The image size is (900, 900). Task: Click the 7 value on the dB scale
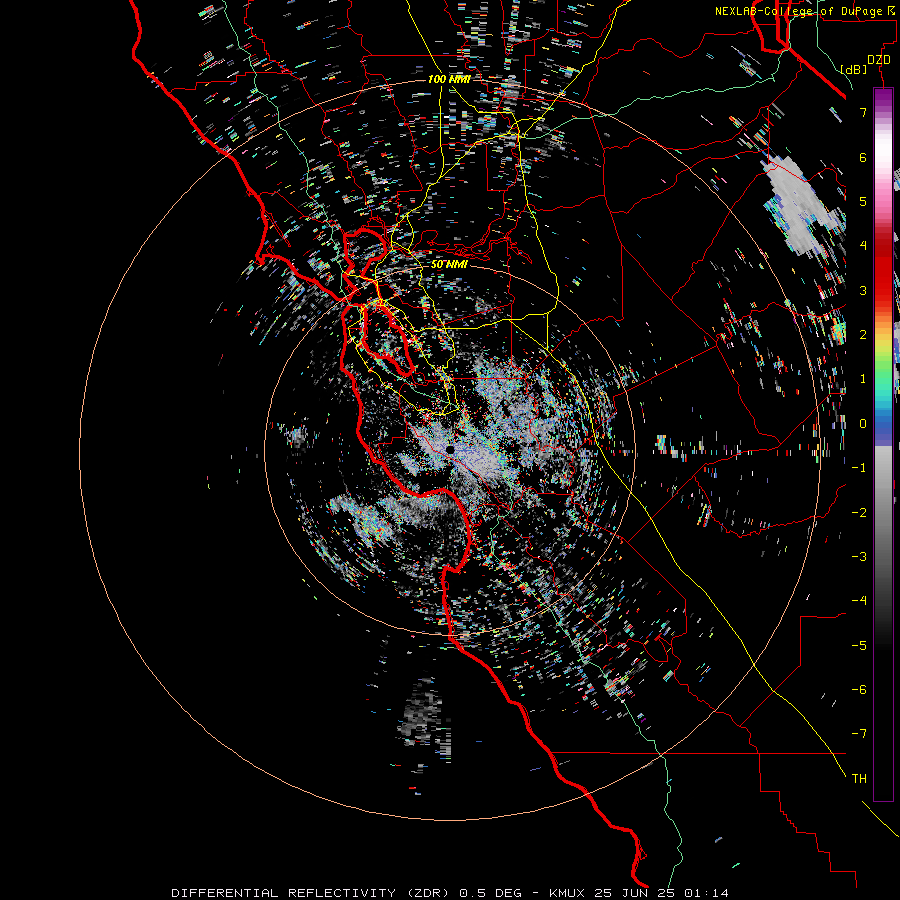pos(863,112)
